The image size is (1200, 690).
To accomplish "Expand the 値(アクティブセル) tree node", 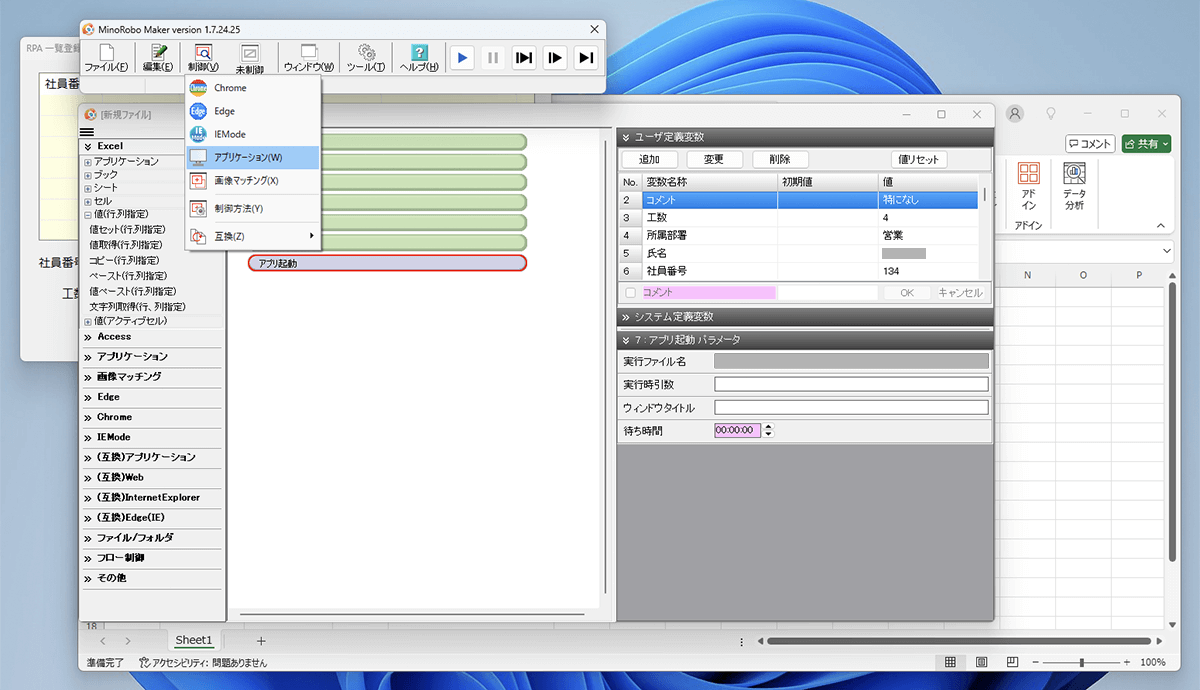I will point(88,322).
